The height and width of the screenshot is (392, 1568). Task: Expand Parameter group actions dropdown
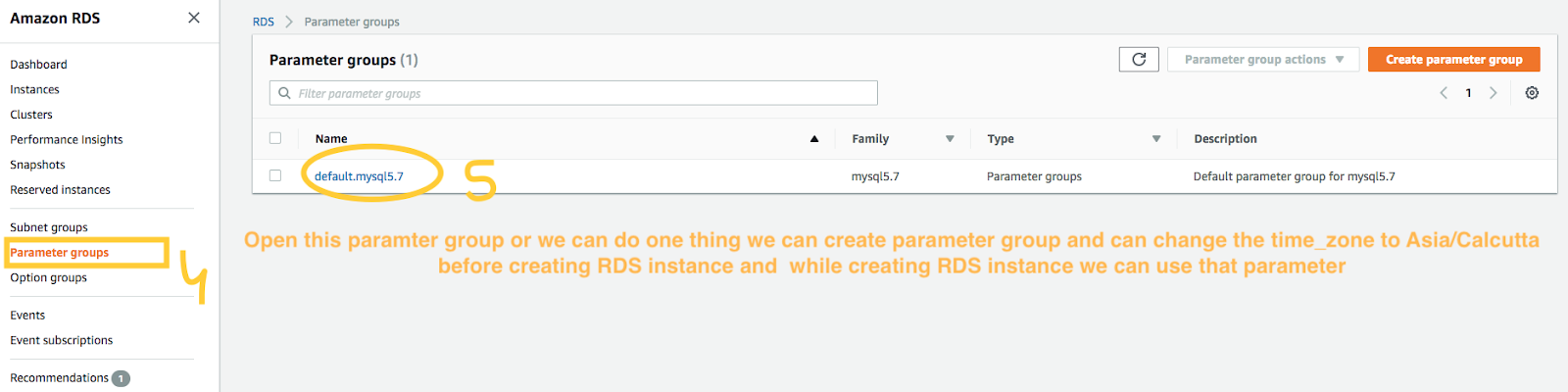coord(1263,60)
